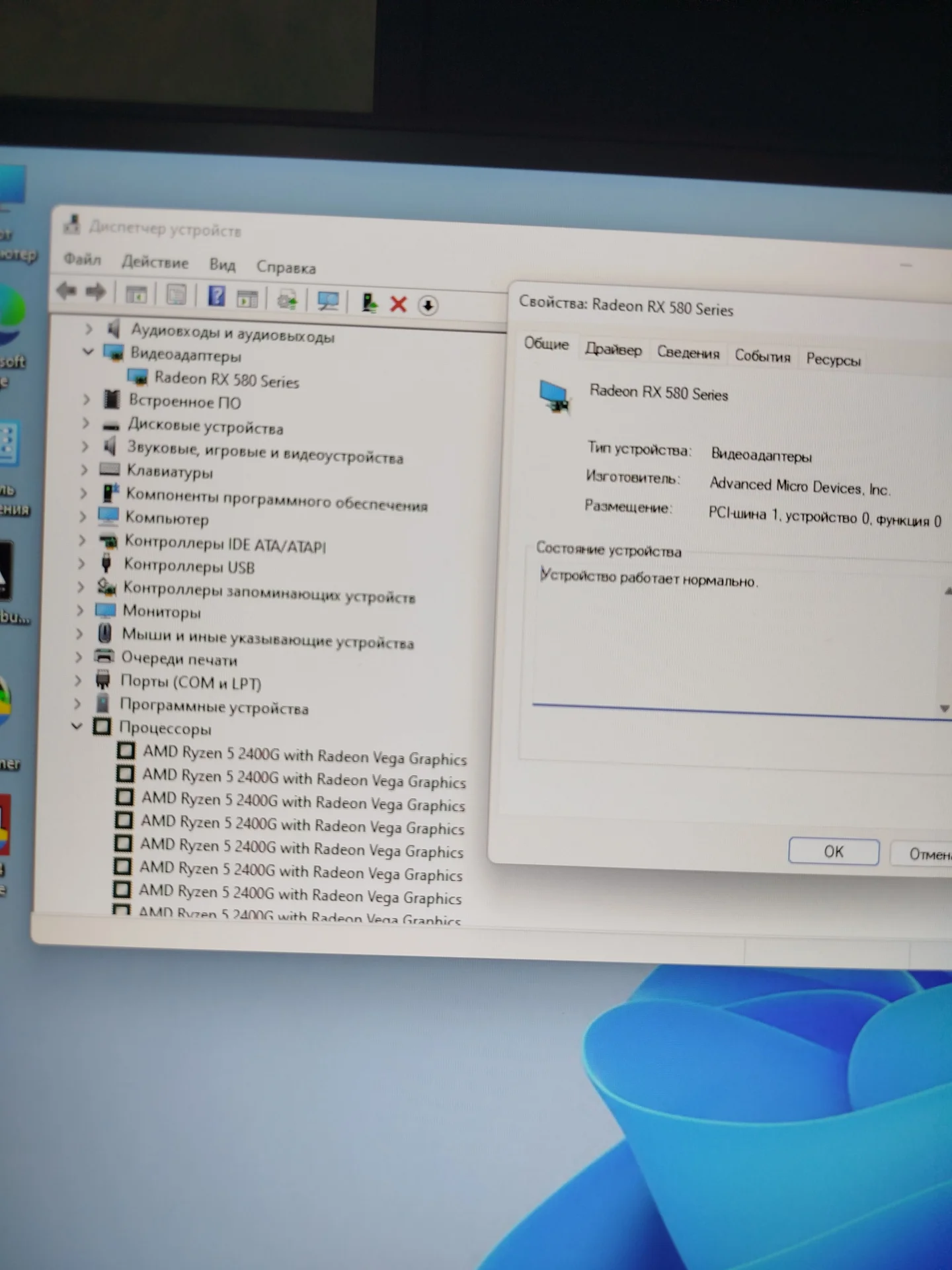This screenshot has width=952, height=1270.
Task: Confirm the Properties dialog with OK
Action: (x=834, y=851)
